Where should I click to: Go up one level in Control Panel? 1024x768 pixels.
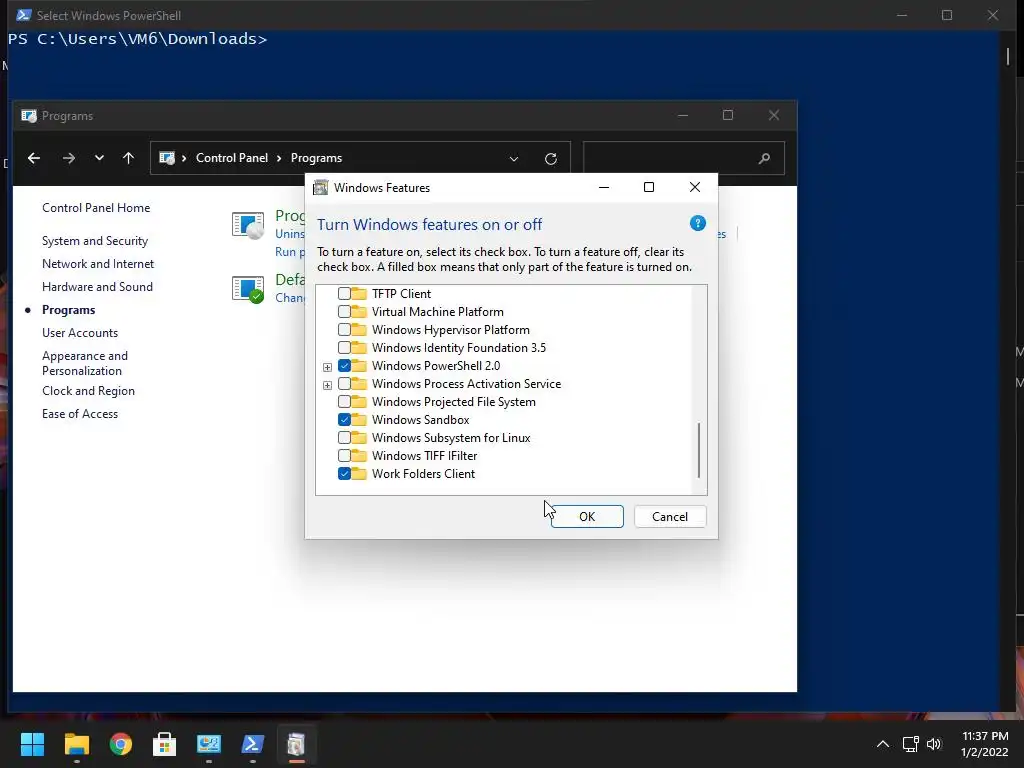coord(129,158)
